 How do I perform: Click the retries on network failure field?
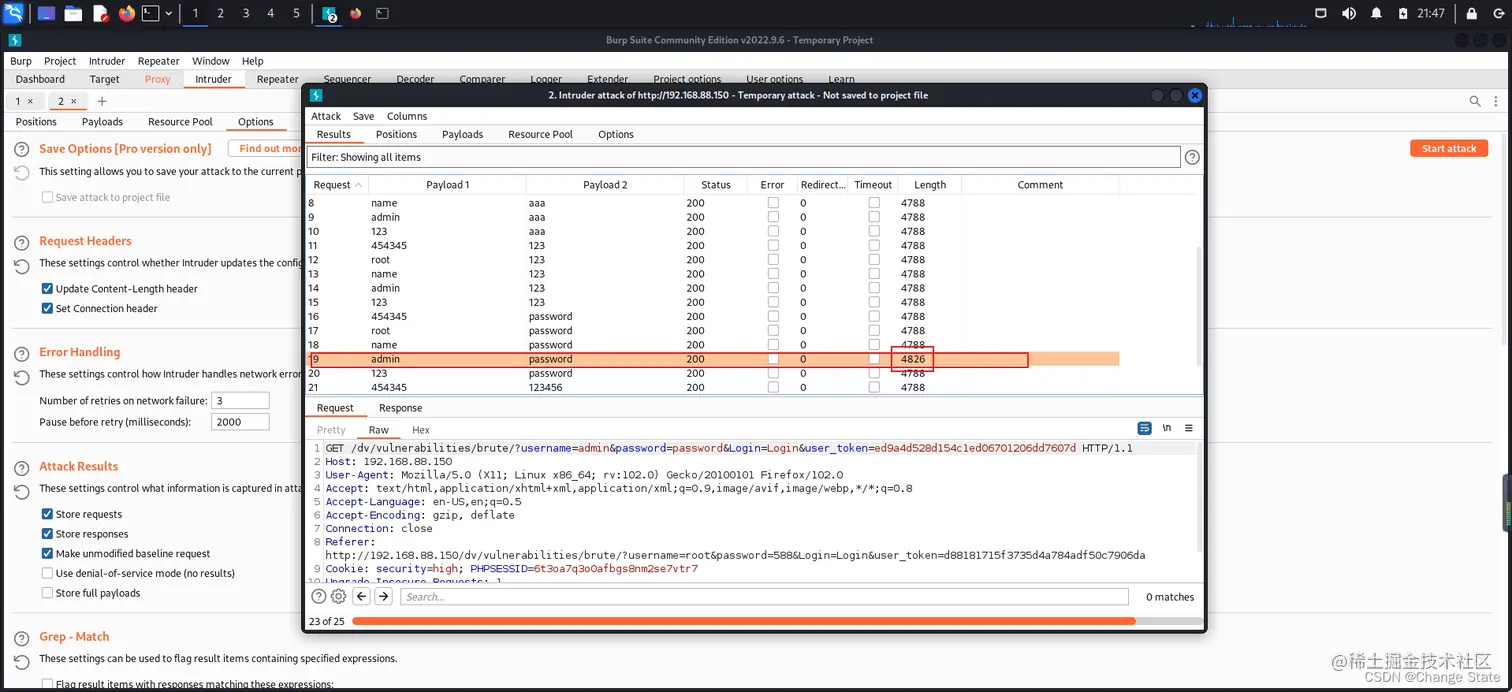(x=240, y=400)
